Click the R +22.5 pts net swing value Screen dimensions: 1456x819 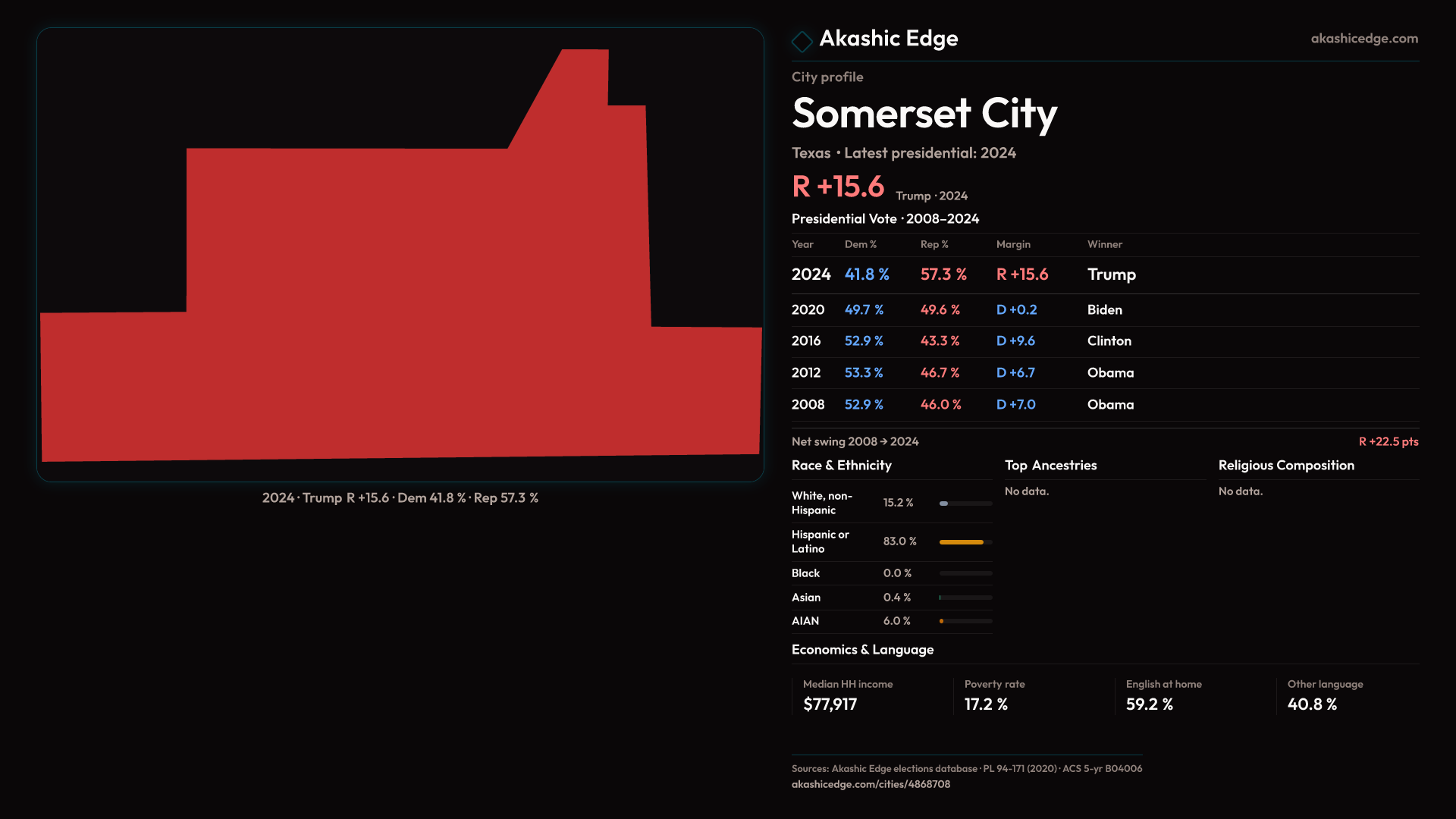(x=1388, y=442)
